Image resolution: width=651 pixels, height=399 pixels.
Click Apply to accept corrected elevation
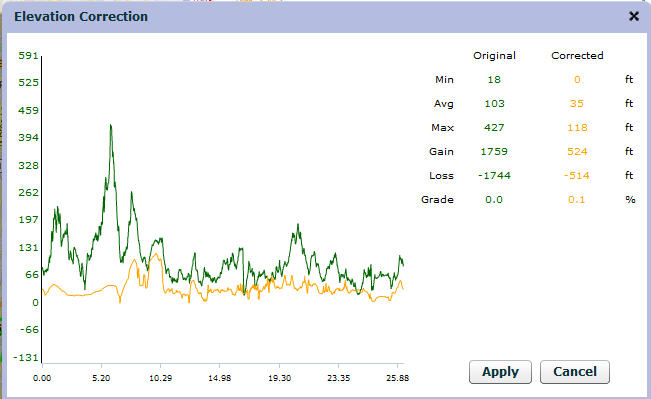tap(500, 372)
